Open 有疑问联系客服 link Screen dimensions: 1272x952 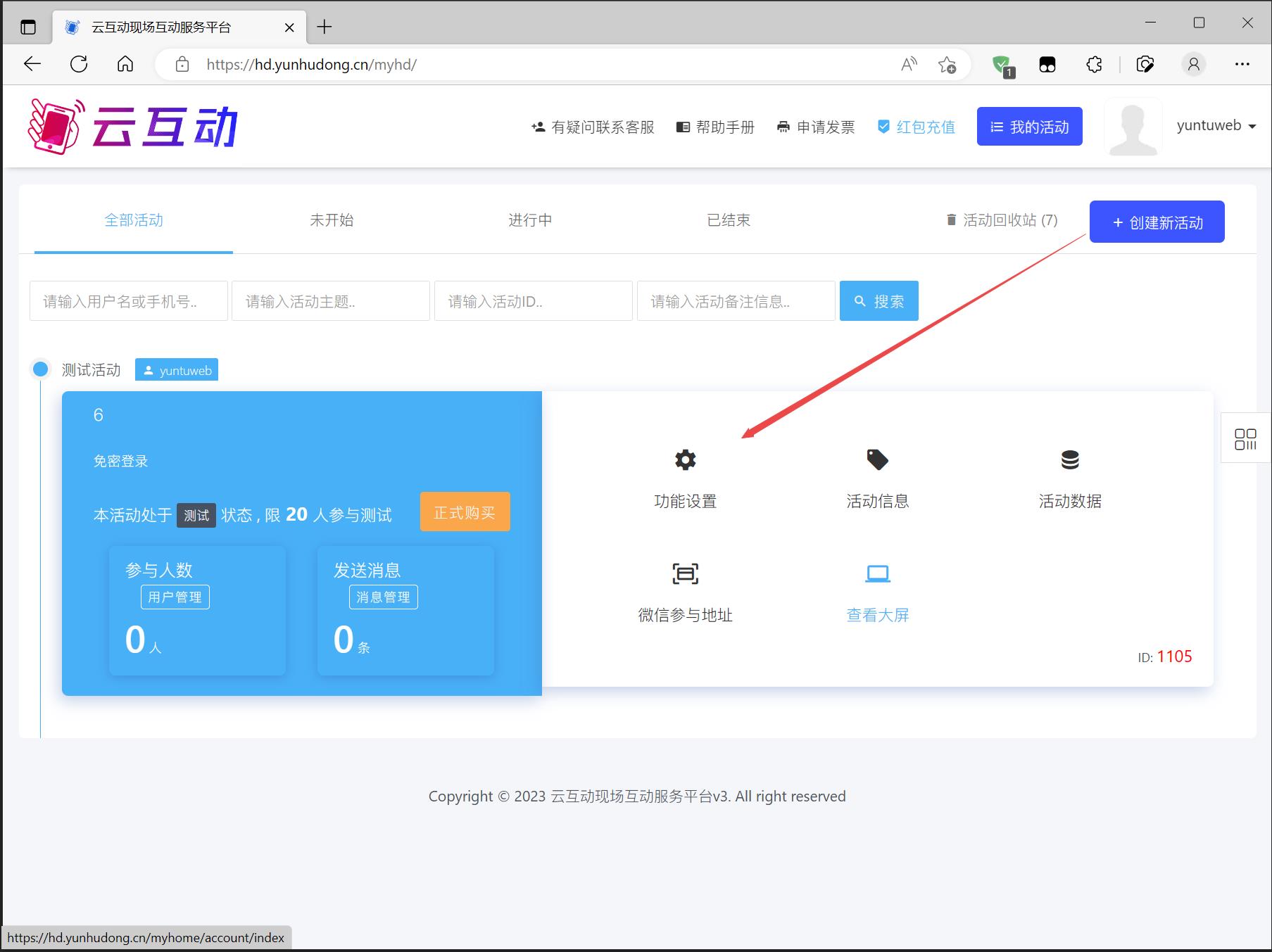click(x=593, y=127)
